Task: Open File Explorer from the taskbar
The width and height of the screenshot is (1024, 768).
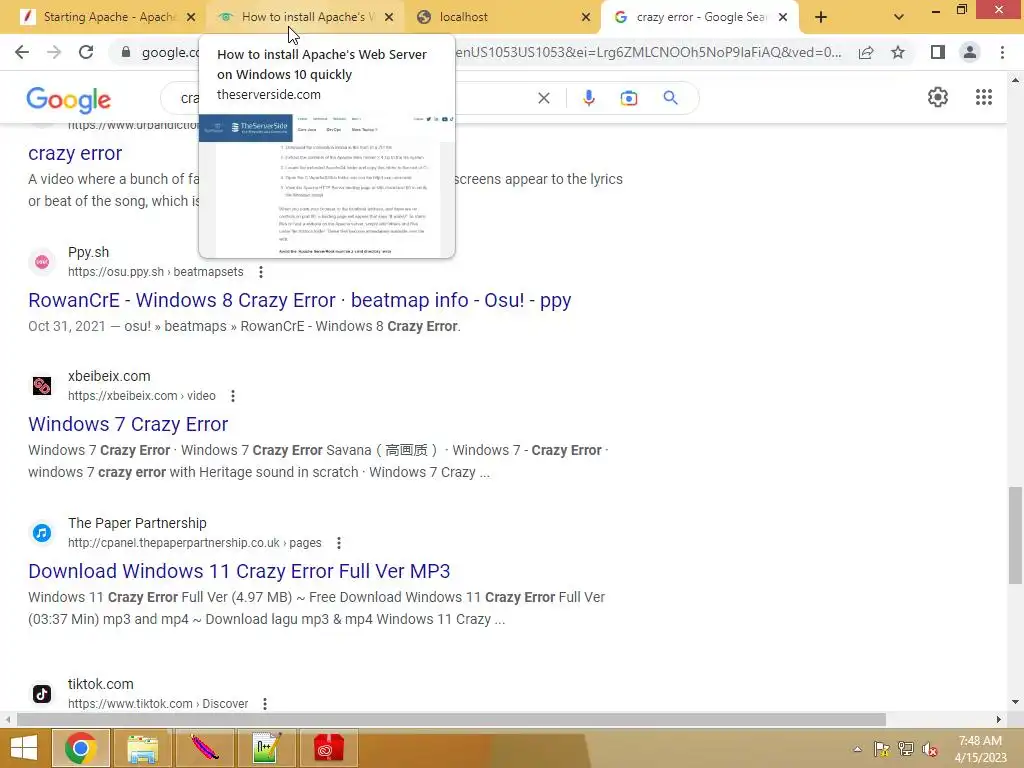Action: (142, 748)
